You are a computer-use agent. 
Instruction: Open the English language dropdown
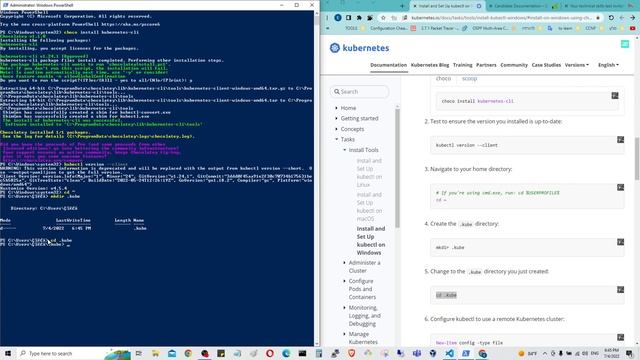[x=608, y=65]
